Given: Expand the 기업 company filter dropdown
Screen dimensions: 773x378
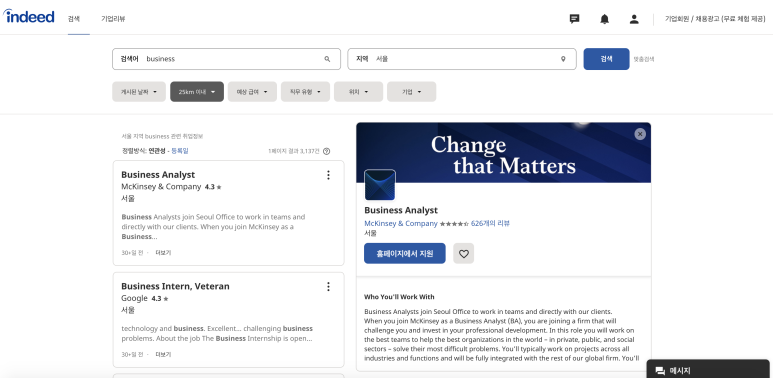Looking at the screenshot, I should (x=411, y=92).
